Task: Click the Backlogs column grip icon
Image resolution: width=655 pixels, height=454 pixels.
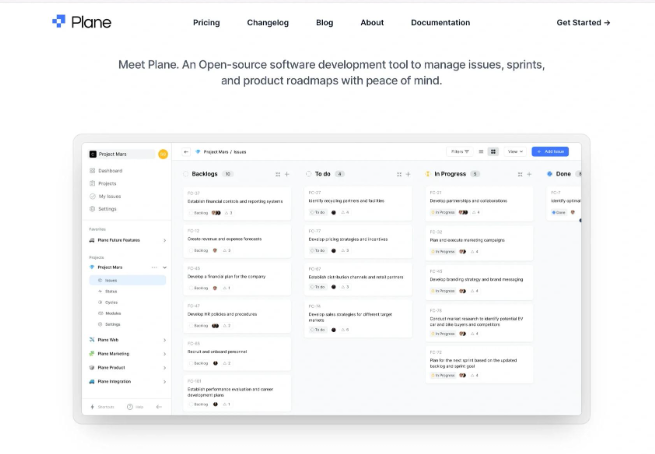Action: click(278, 174)
